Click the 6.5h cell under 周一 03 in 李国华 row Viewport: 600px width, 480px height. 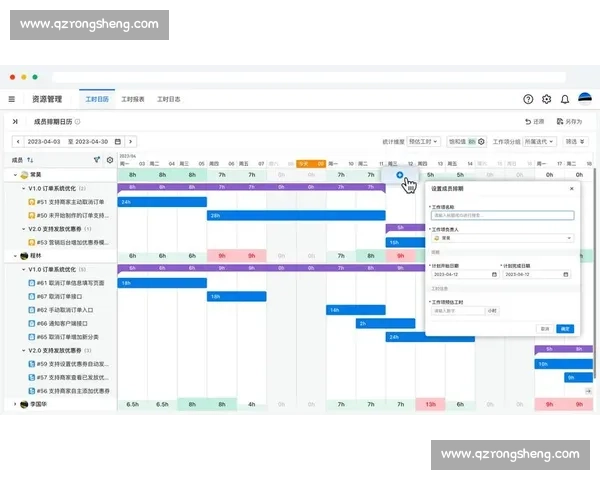pyautogui.click(x=132, y=404)
